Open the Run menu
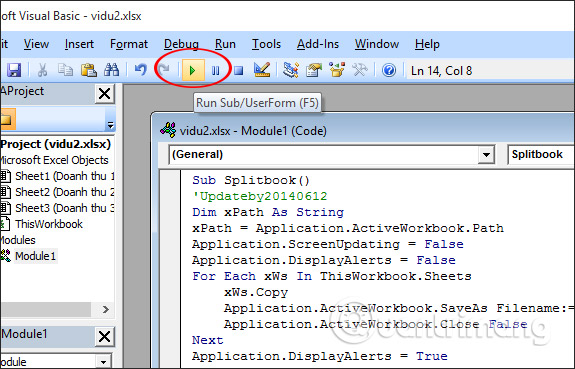This screenshot has width=575, height=369. (x=225, y=44)
